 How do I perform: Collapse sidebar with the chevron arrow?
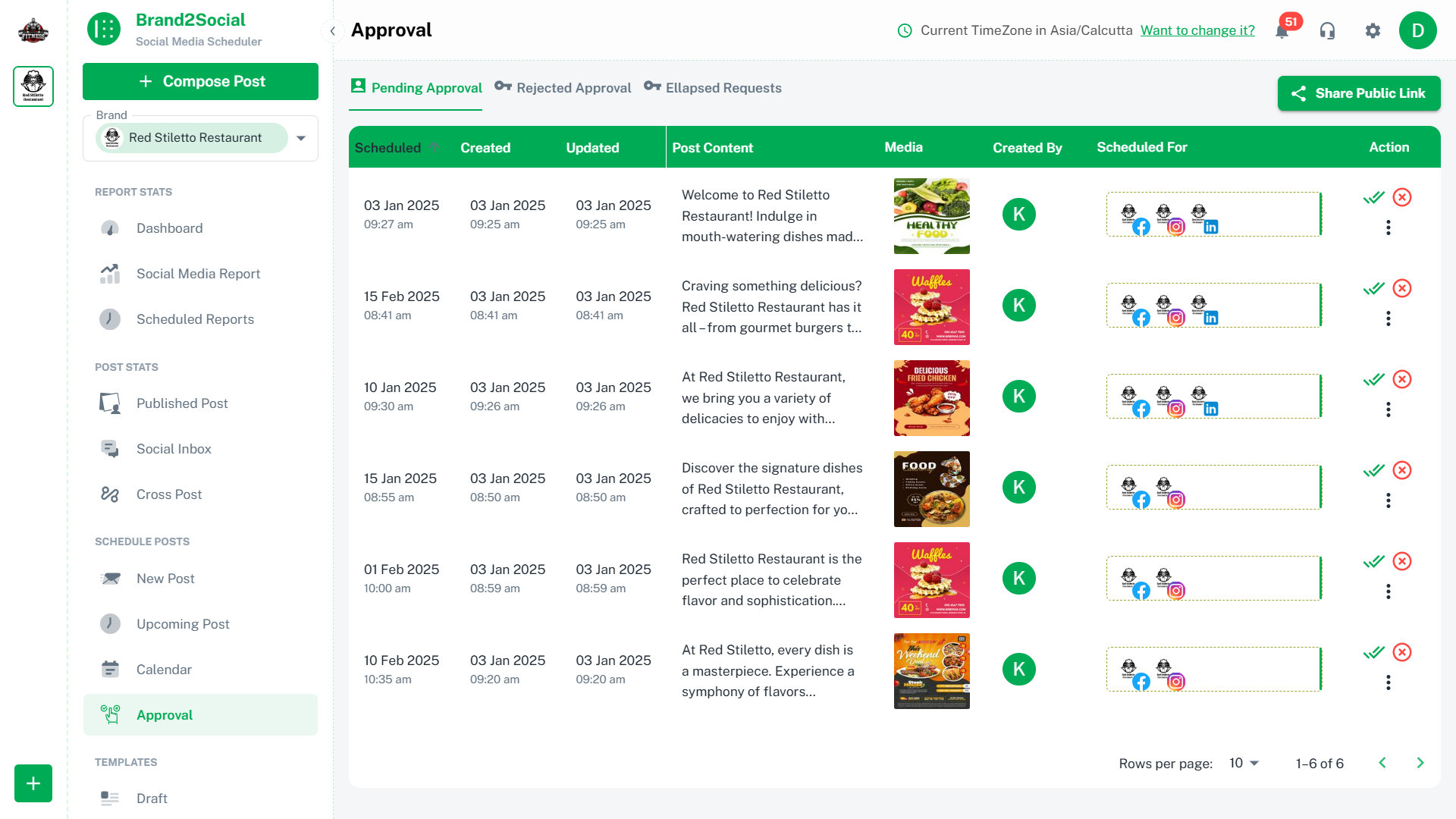tap(332, 31)
